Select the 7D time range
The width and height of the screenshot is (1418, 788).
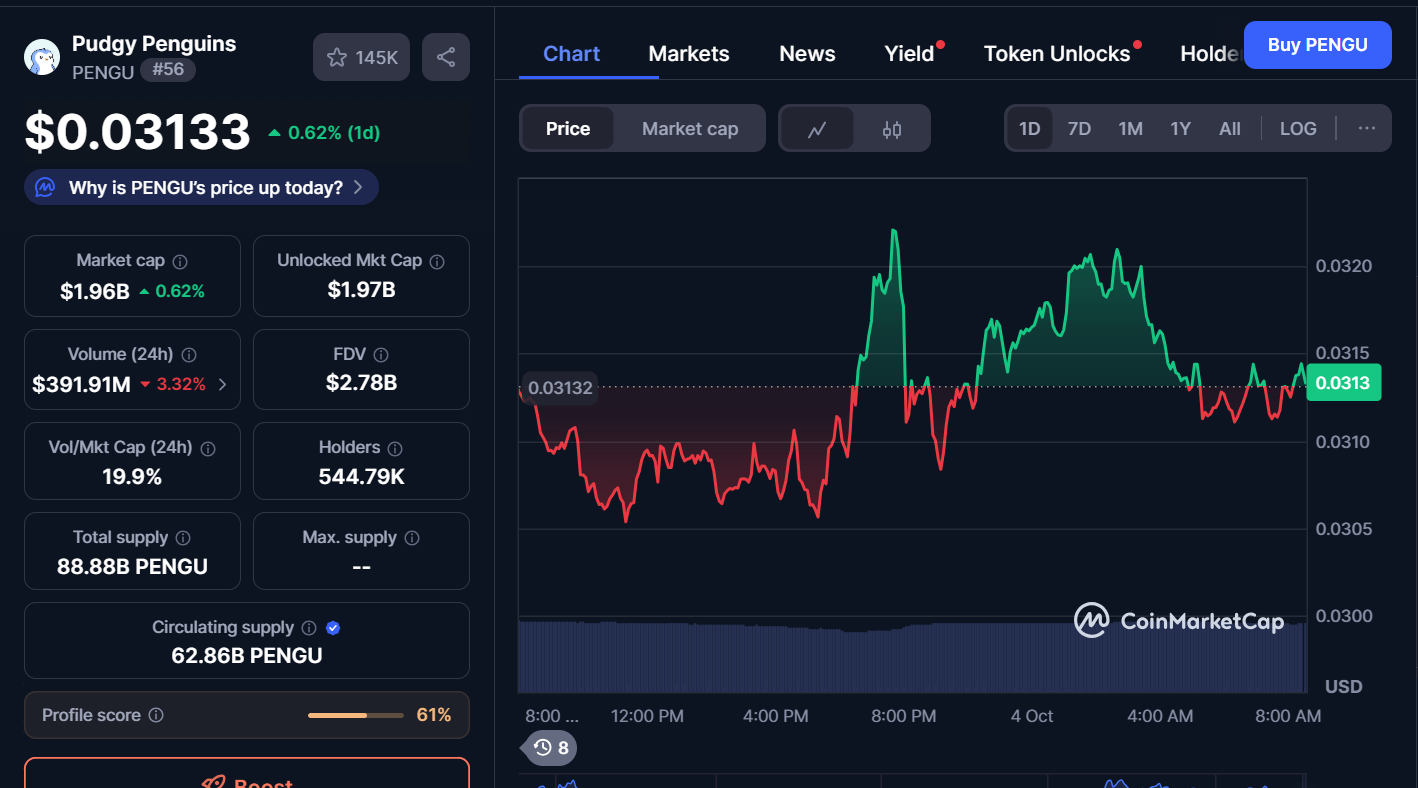pyautogui.click(x=1079, y=129)
